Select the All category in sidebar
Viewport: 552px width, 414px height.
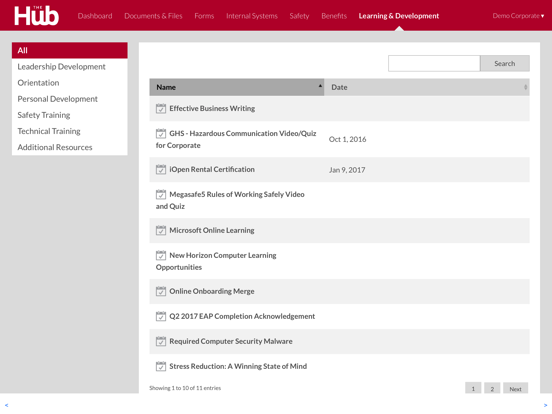70,50
